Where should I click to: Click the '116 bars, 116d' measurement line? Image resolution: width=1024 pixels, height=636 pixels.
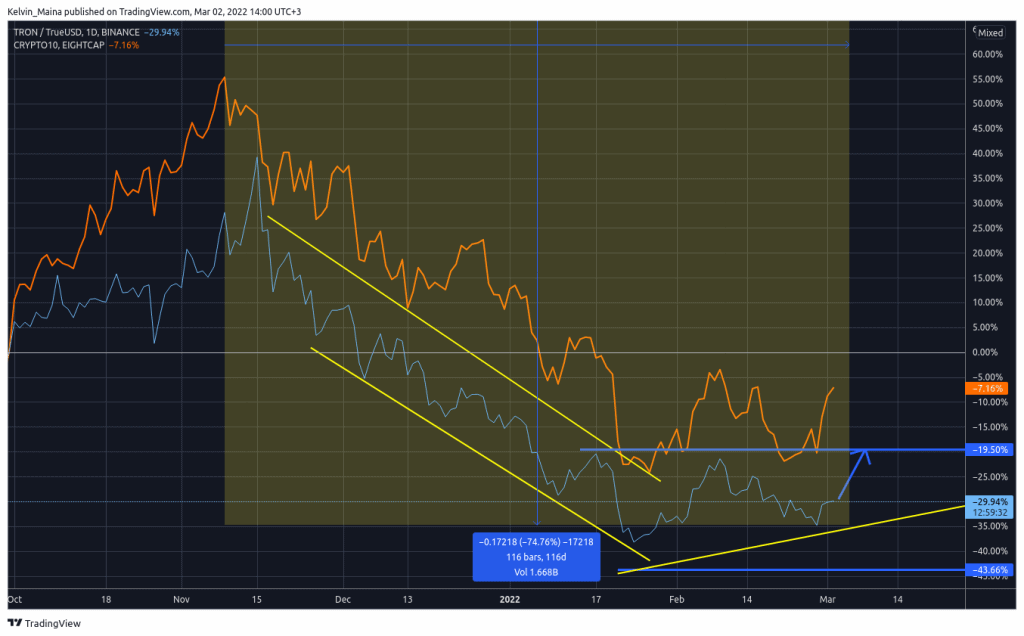[x=536, y=557]
